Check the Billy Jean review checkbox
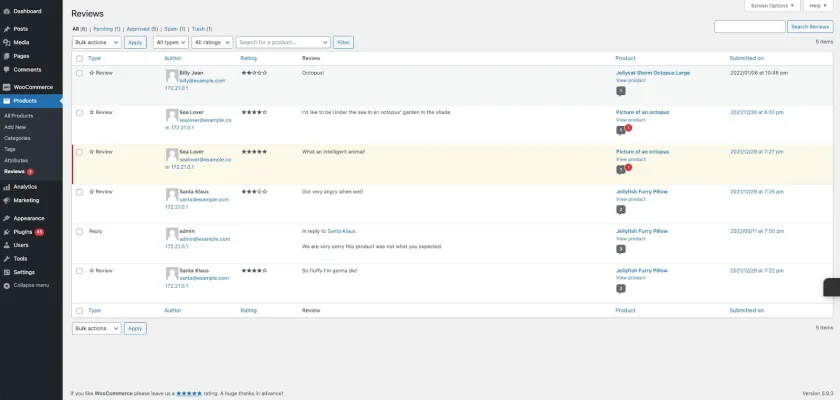 [79, 73]
